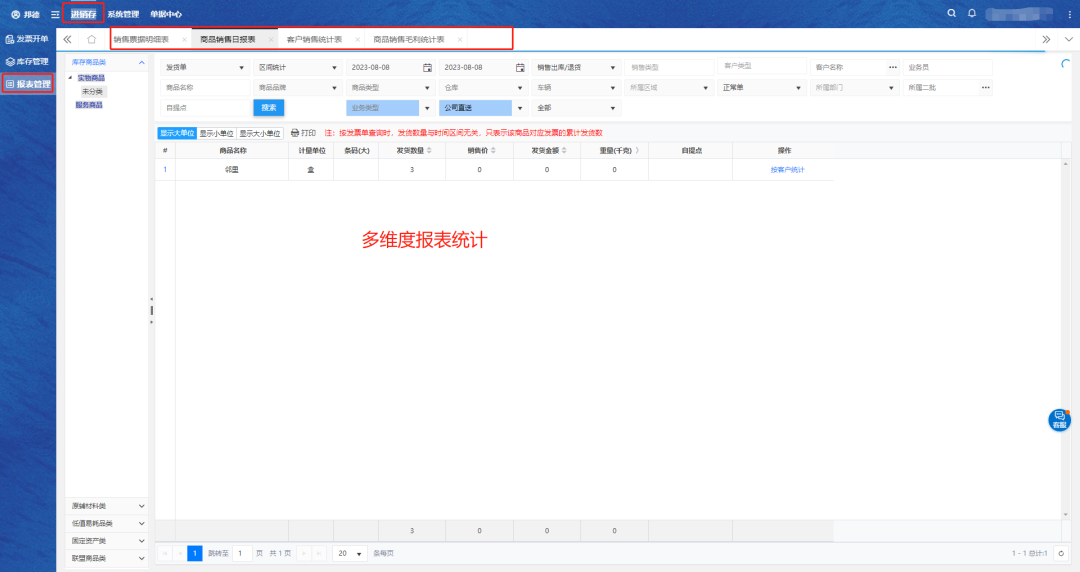Open the start date calendar picker icon

pyautogui.click(x=427, y=67)
